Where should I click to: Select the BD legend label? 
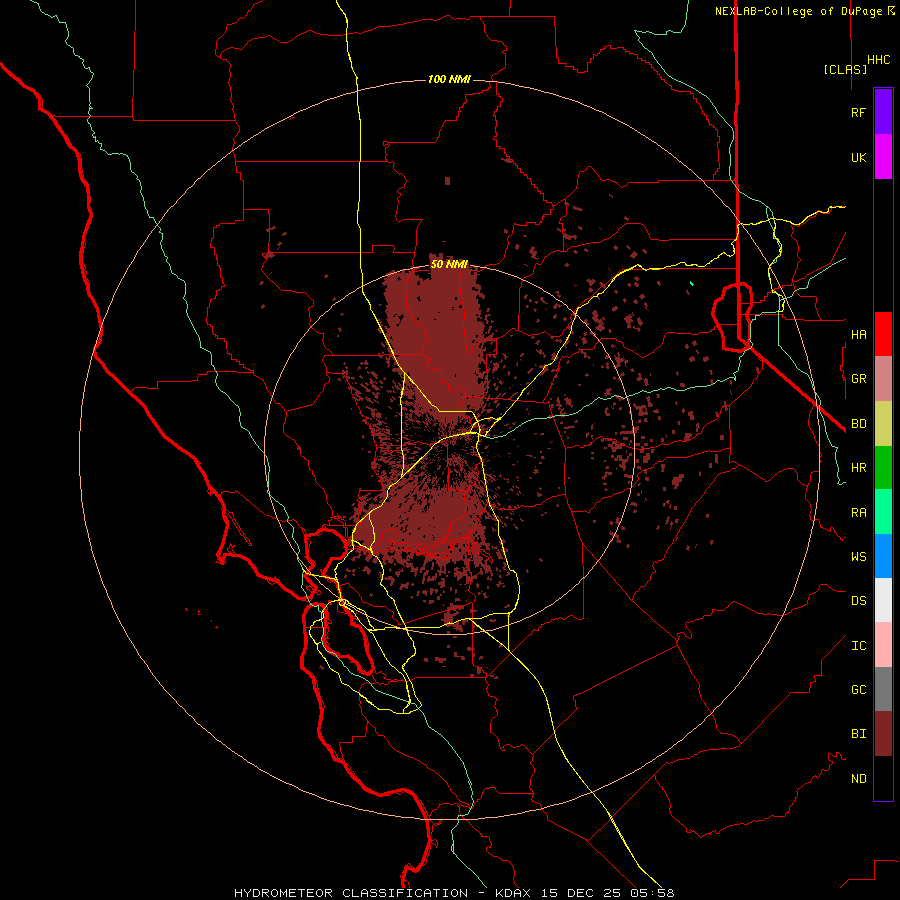coord(858,424)
